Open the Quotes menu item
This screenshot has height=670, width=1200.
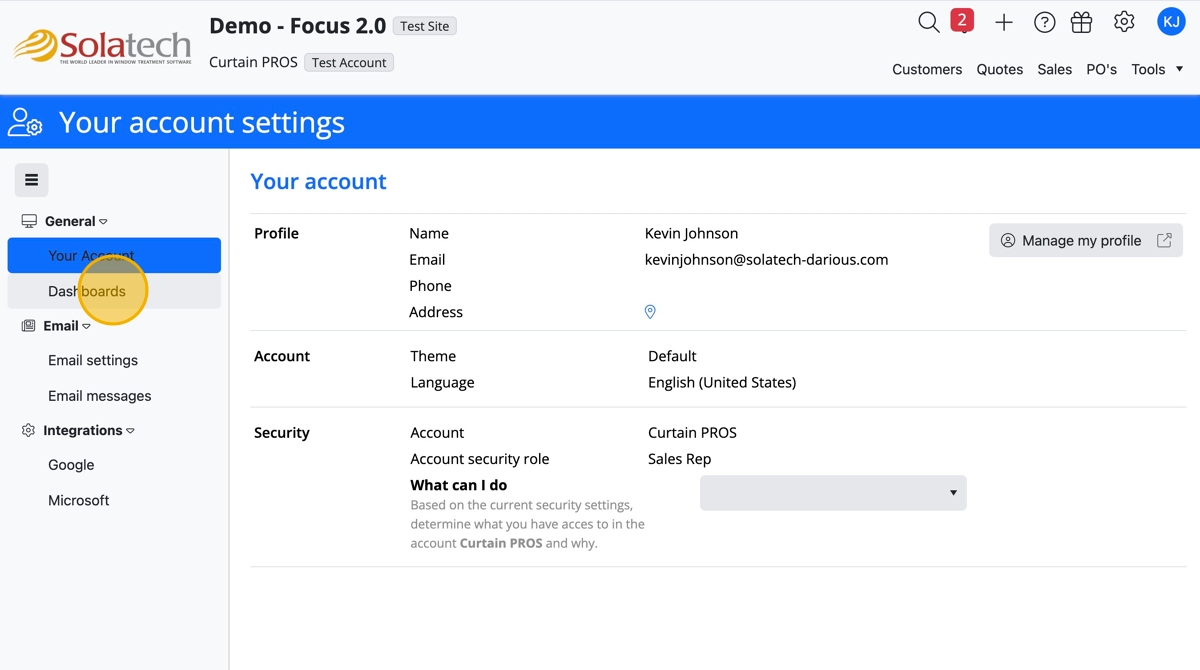[x=999, y=69]
